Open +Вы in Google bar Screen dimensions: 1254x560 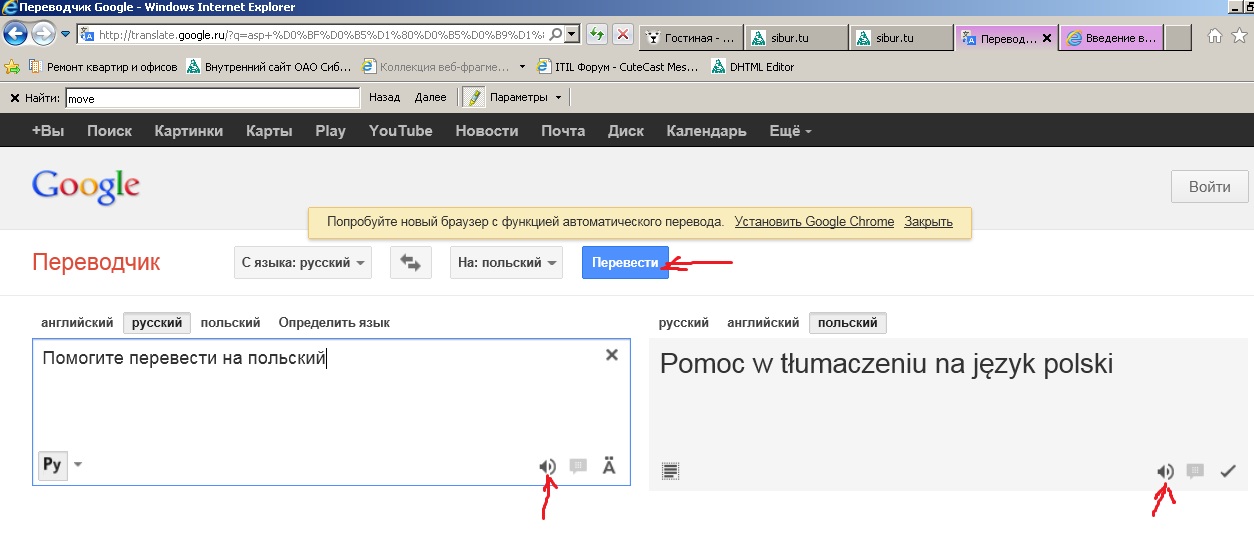coord(47,131)
